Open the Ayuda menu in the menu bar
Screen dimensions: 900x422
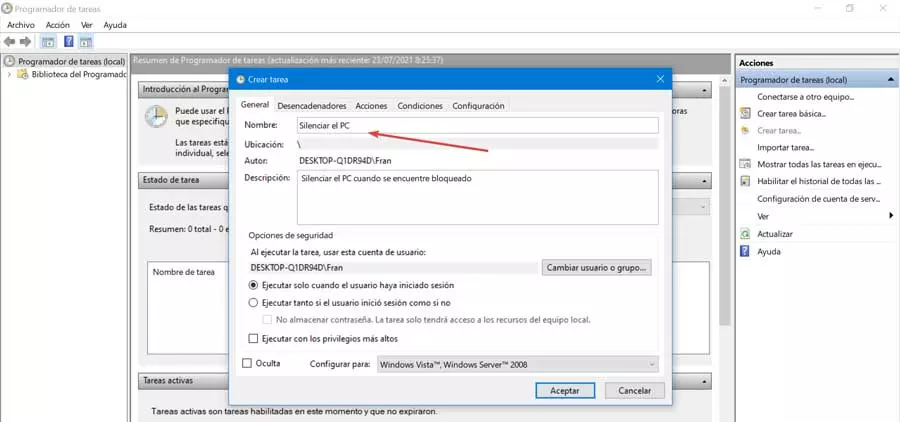coord(115,25)
